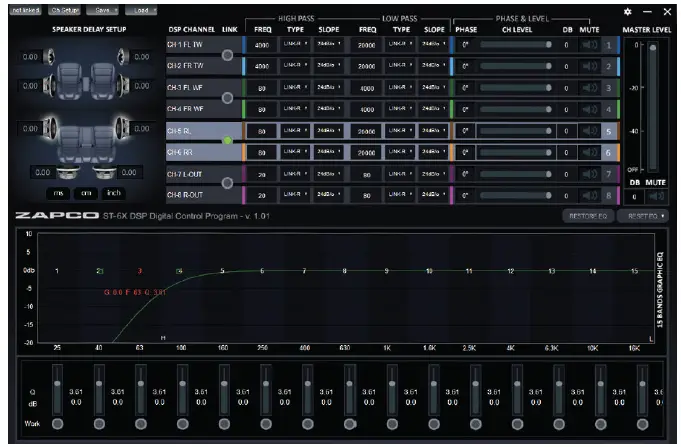The width and height of the screenshot is (681, 447).
Task: Mute channel CH6 RR speaker icon
Action: [x=590, y=152]
